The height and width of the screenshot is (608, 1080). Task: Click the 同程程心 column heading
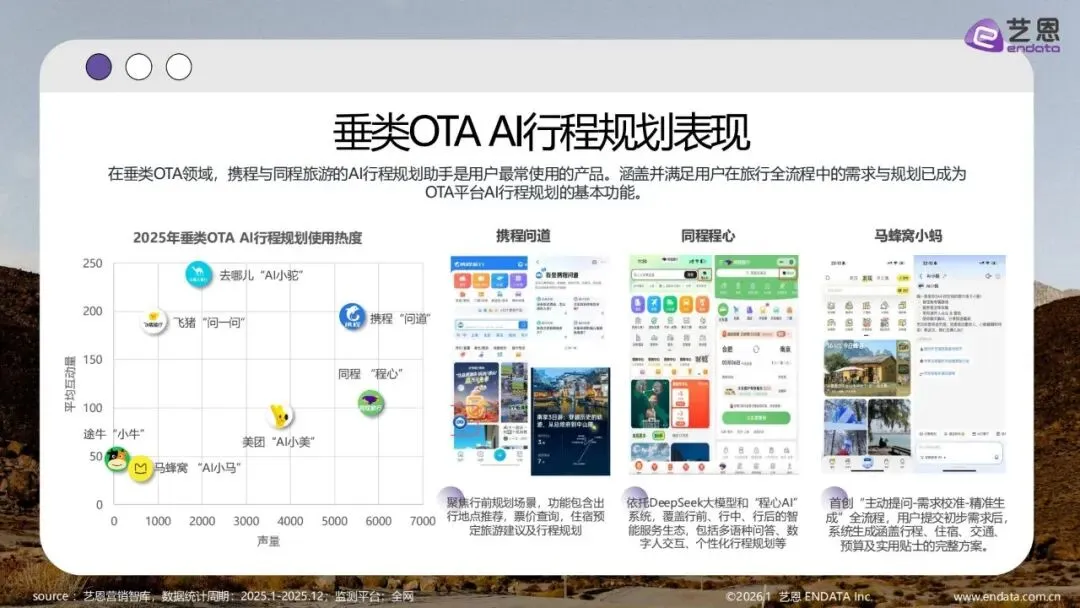point(708,235)
